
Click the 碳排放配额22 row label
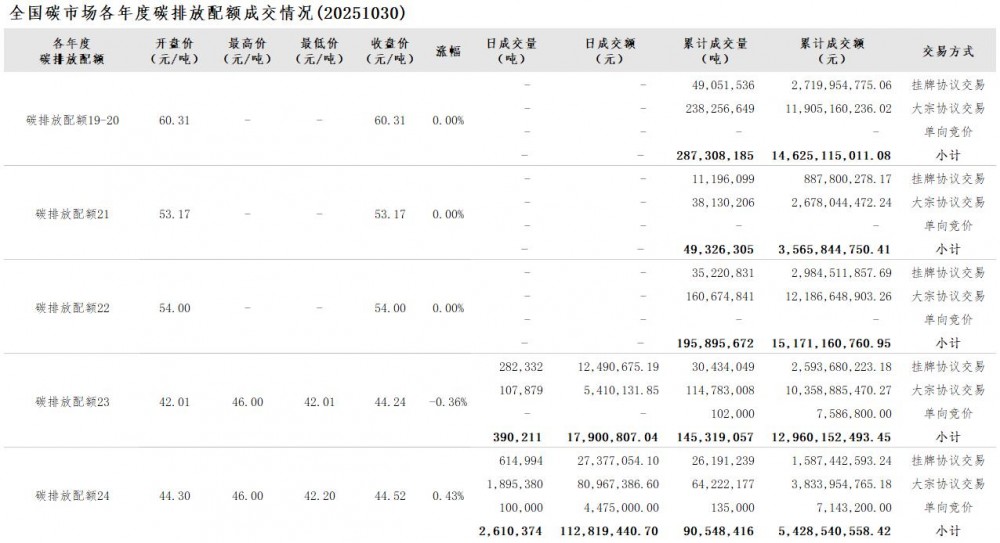tap(72, 308)
